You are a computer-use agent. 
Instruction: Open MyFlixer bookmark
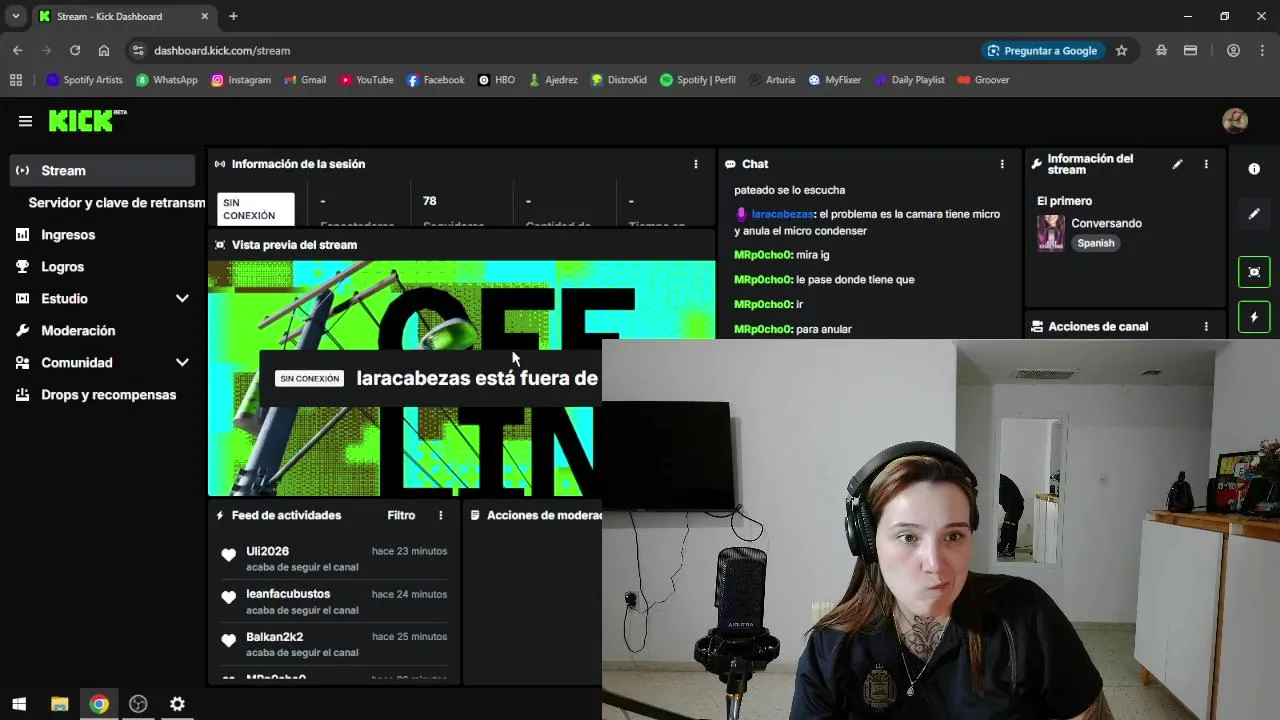pos(834,80)
